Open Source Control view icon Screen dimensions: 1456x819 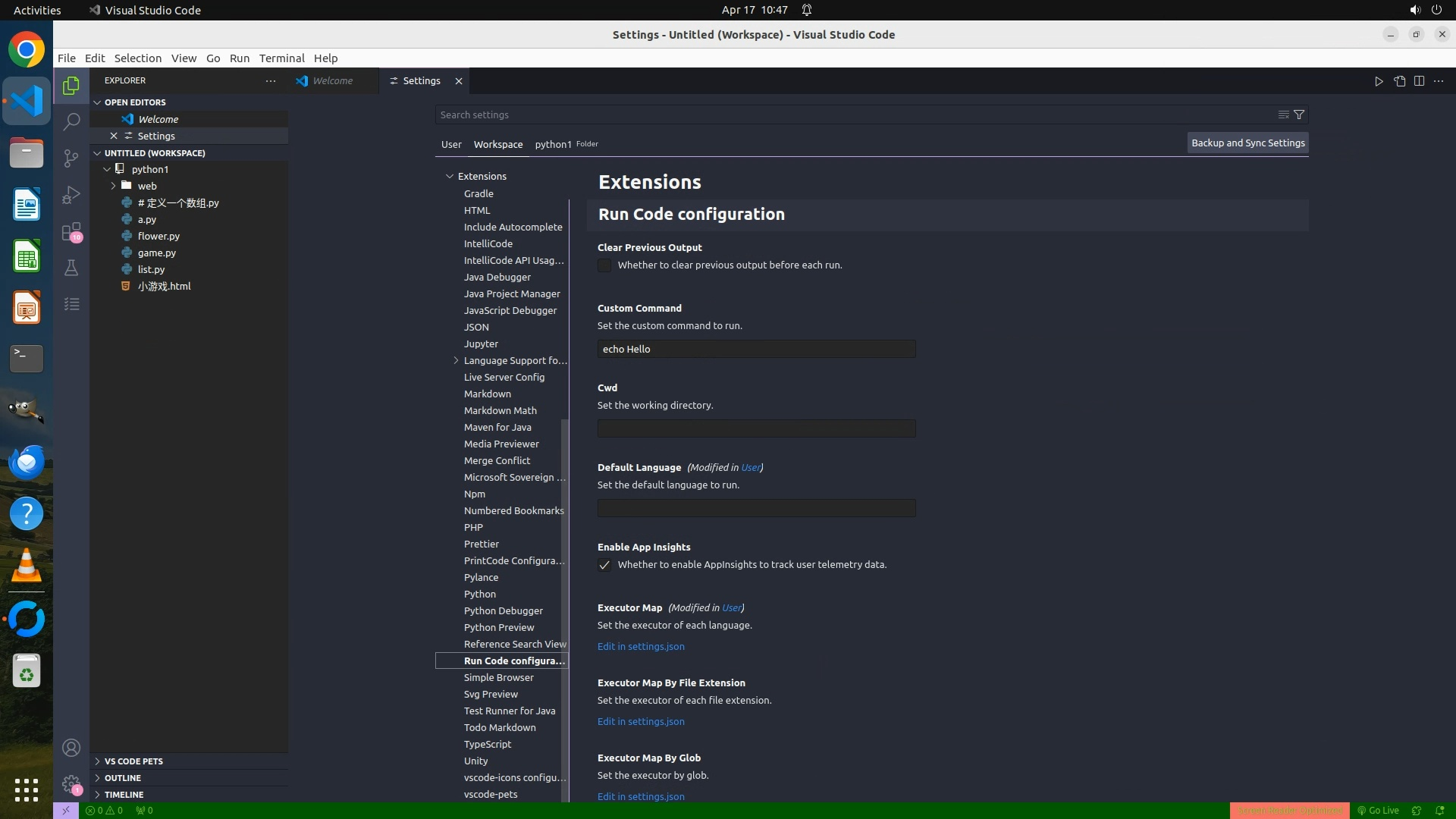click(x=71, y=158)
